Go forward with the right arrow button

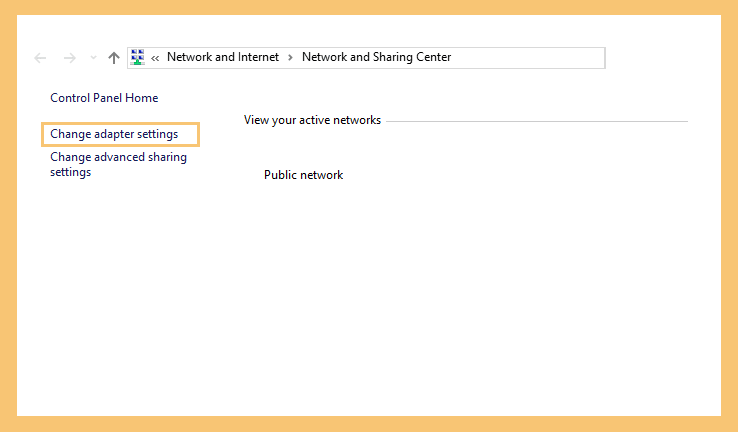[70, 58]
